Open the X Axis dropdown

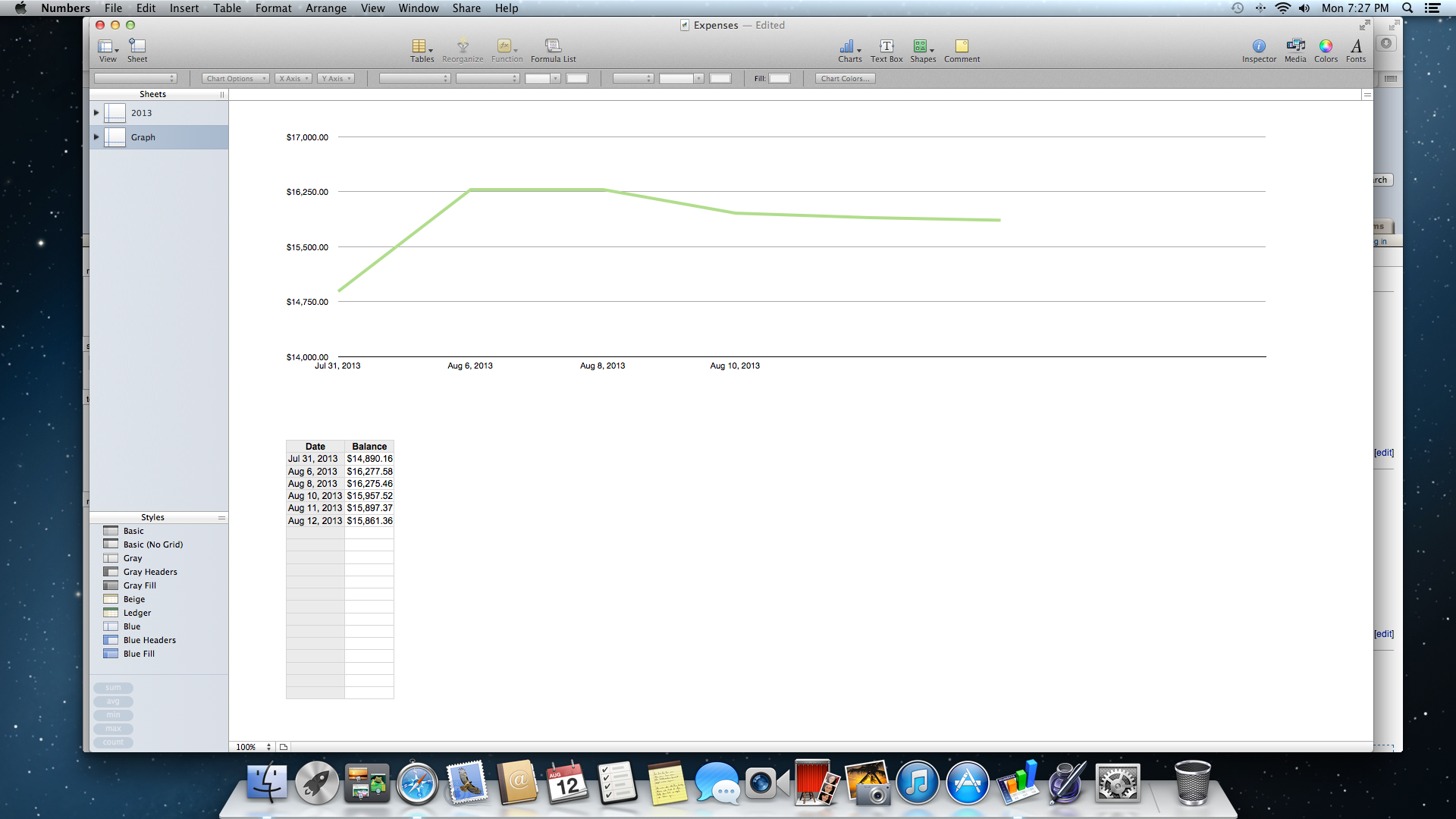click(293, 79)
